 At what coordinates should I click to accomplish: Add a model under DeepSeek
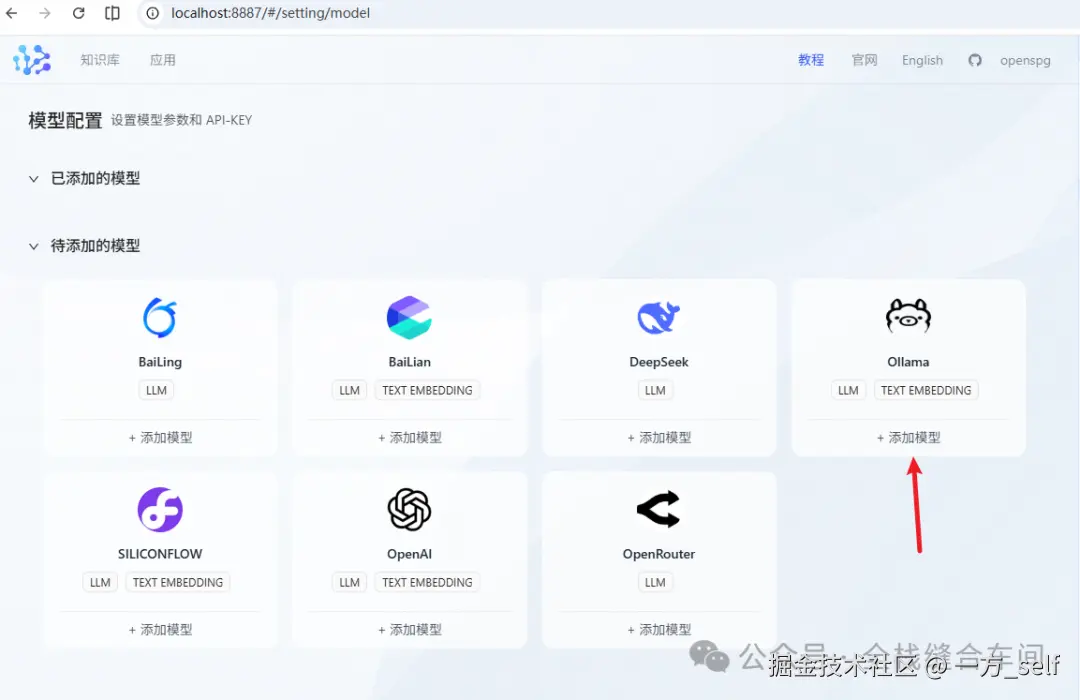point(658,438)
